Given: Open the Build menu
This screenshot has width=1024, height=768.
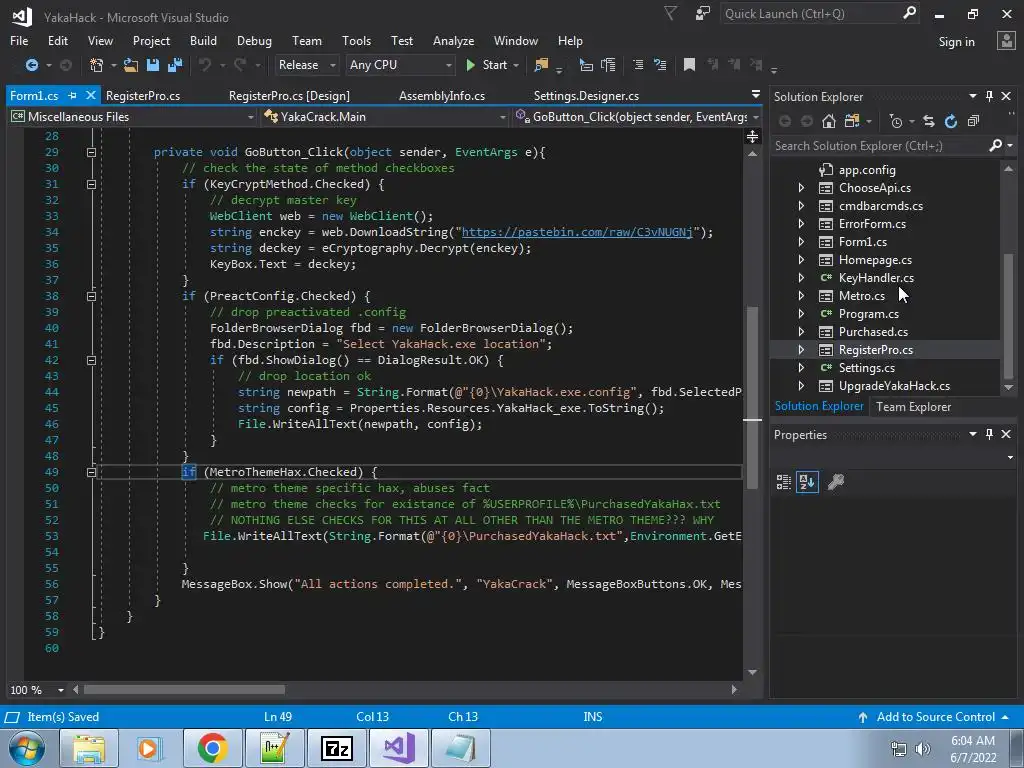Looking at the screenshot, I should click(x=203, y=40).
